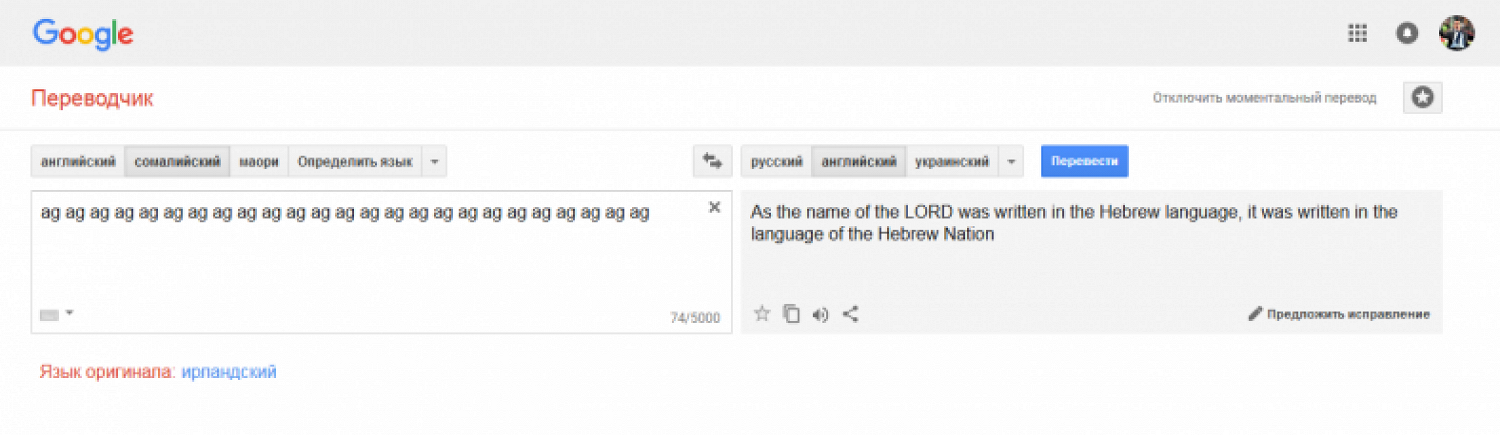Viewport: 1500px width, 435px height.
Task: Expand the source language list dropdown
Action: tap(434, 161)
